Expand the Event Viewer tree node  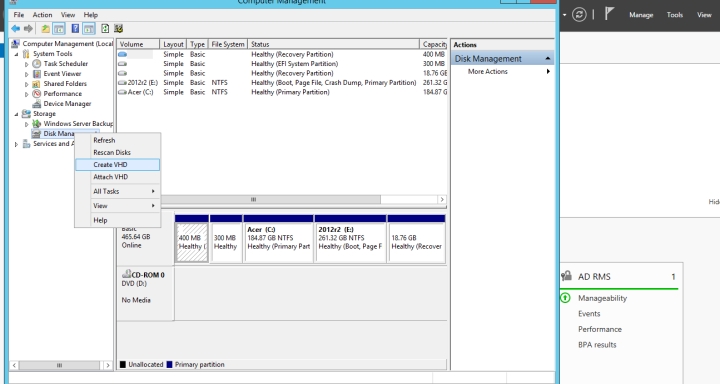point(27,74)
